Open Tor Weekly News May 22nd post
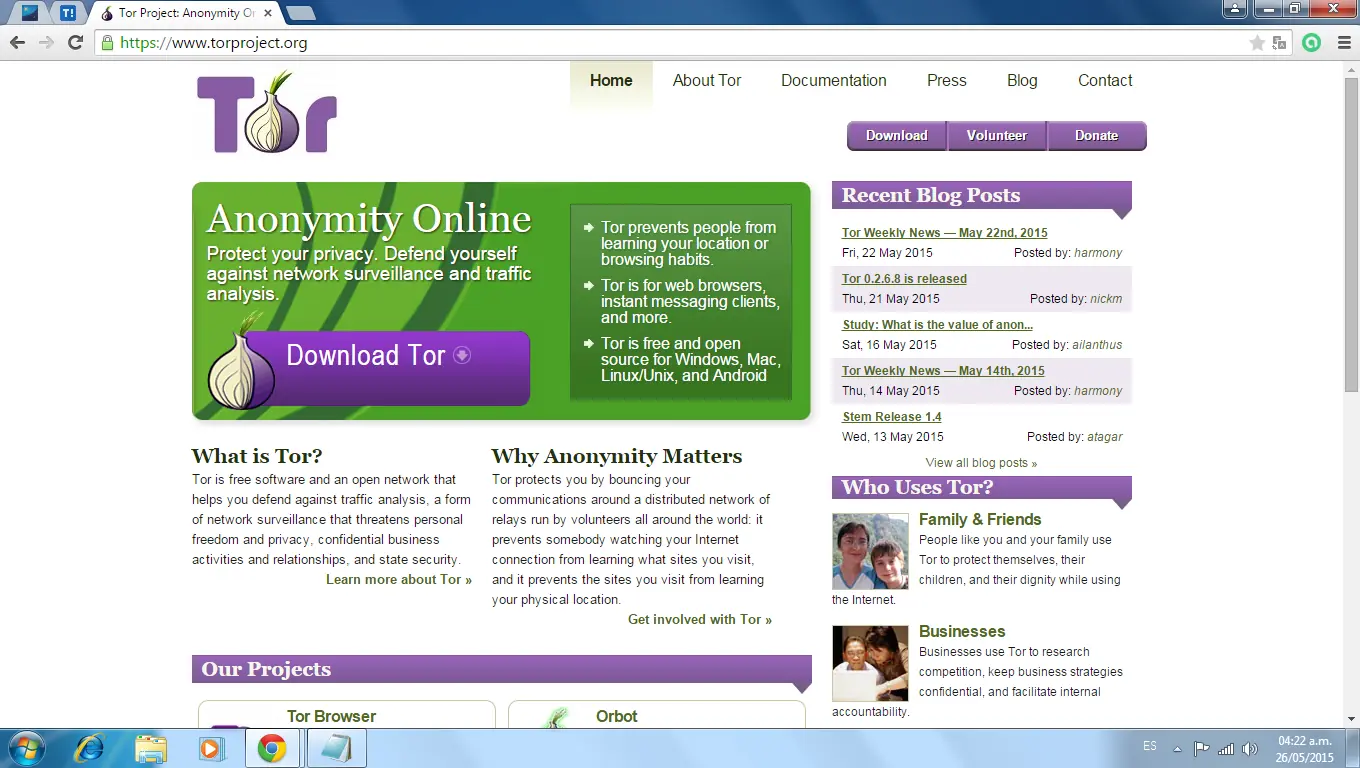 [945, 233]
